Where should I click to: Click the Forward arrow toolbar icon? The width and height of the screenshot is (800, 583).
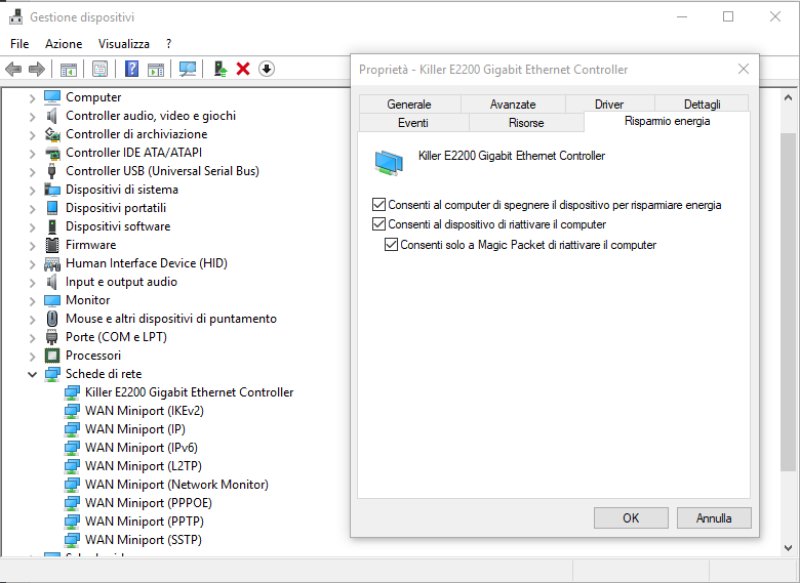37,69
